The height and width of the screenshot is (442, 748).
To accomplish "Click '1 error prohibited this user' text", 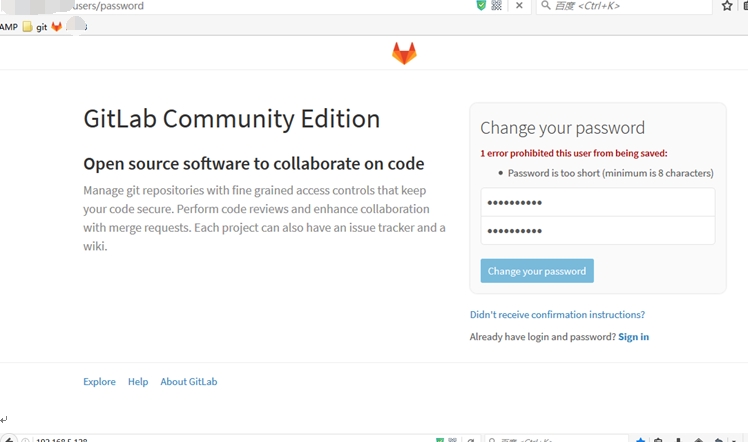I will click(574, 153).
